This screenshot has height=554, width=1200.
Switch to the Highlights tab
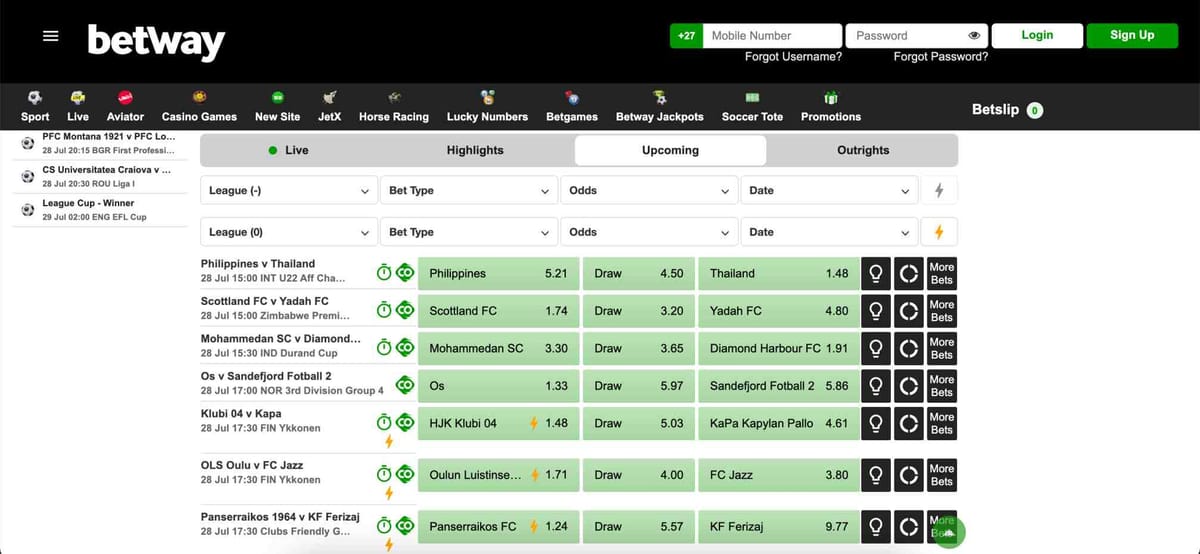[475, 150]
